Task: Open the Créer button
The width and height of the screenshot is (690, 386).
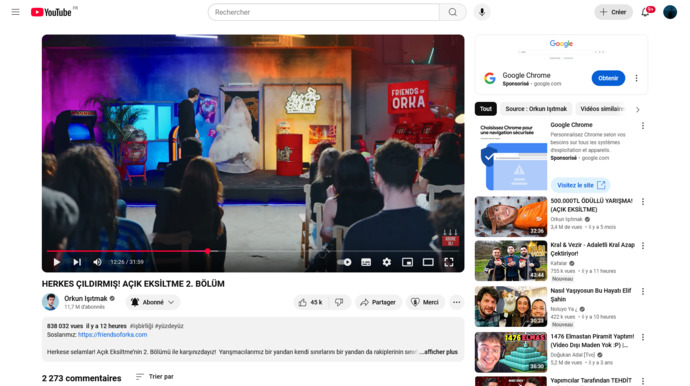Action: [x=613, y=12]
